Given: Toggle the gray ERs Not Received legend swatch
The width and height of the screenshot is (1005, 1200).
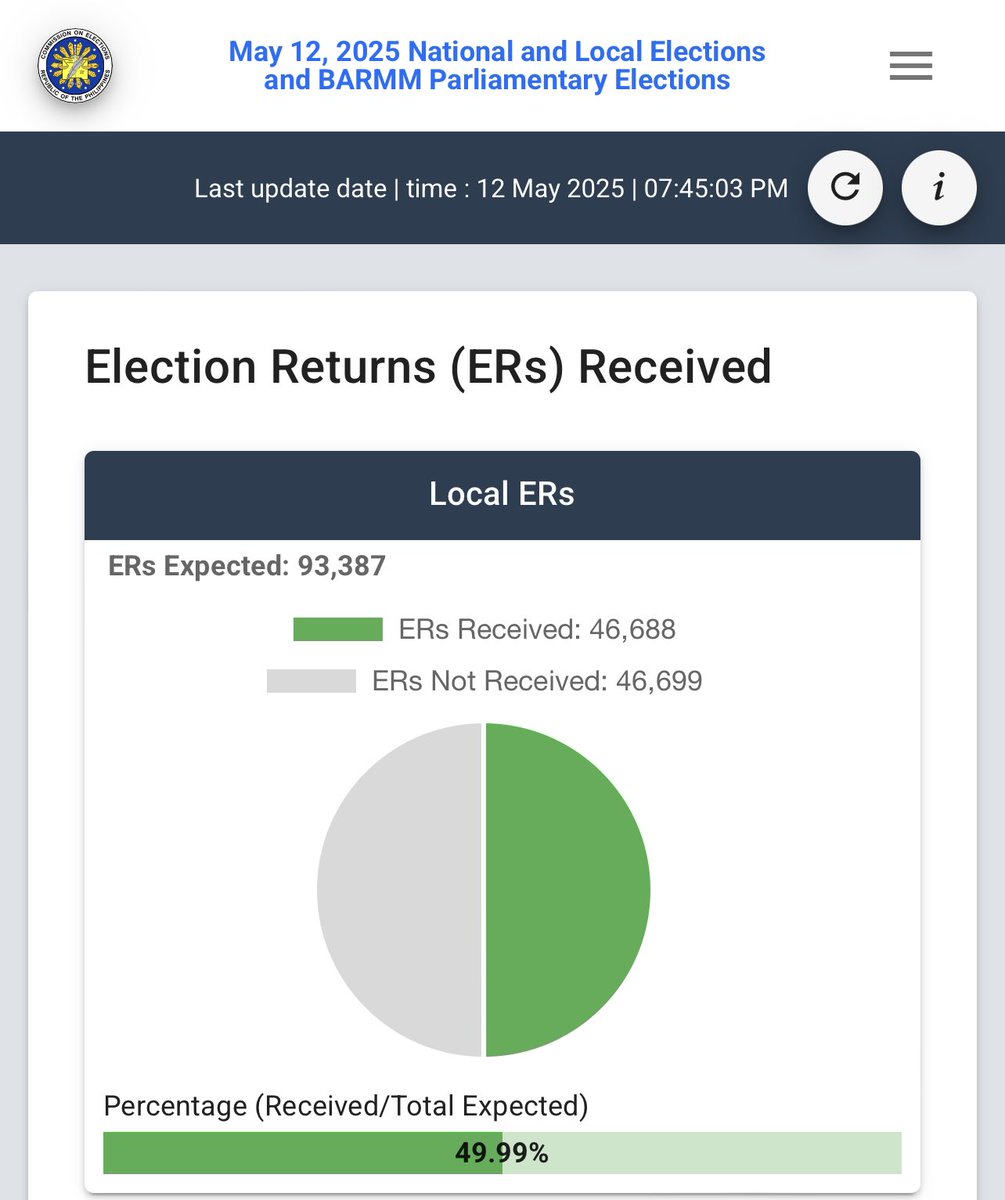Looking at the screenshot, I should coord(311,681).
